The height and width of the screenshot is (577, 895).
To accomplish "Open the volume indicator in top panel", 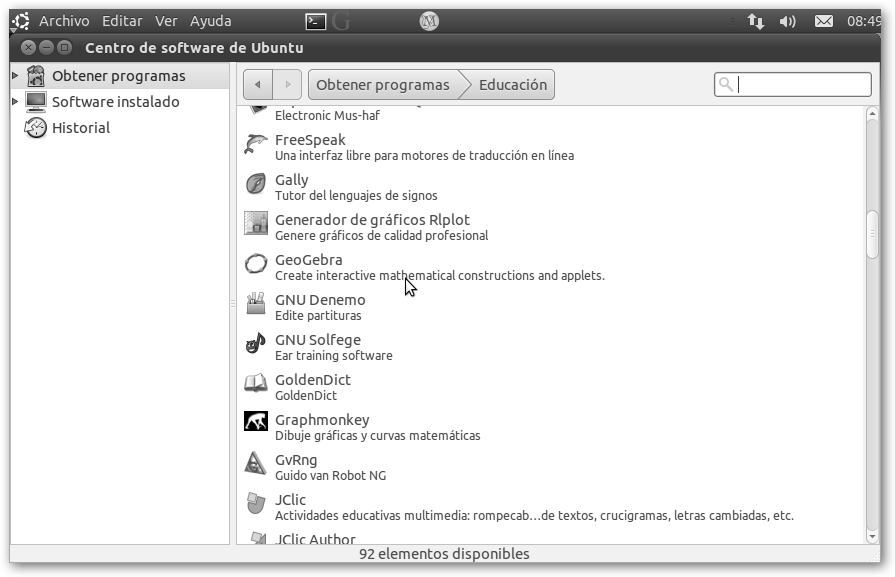I will point(787,21).
